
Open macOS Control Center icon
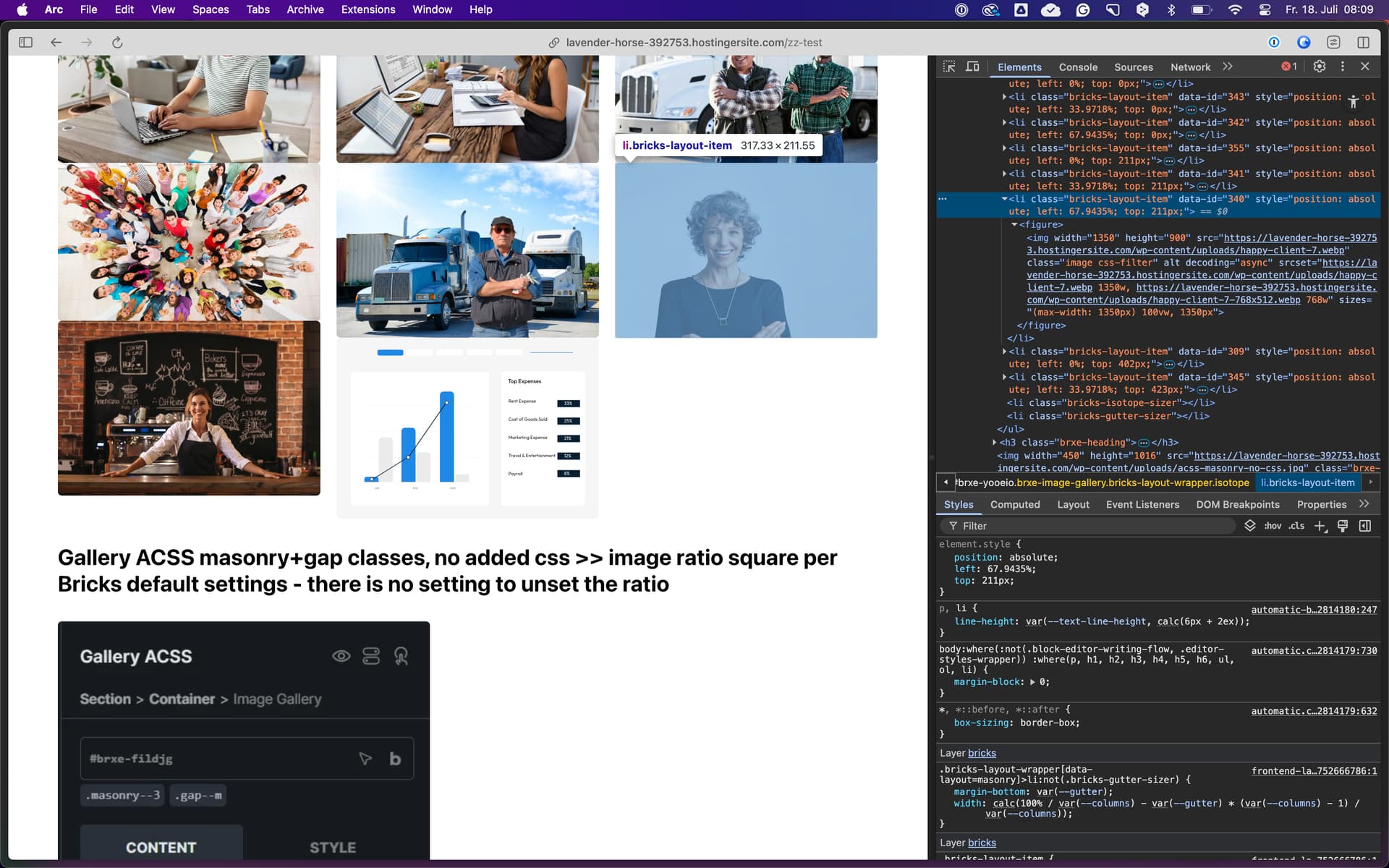click(x=1265, y=9)
